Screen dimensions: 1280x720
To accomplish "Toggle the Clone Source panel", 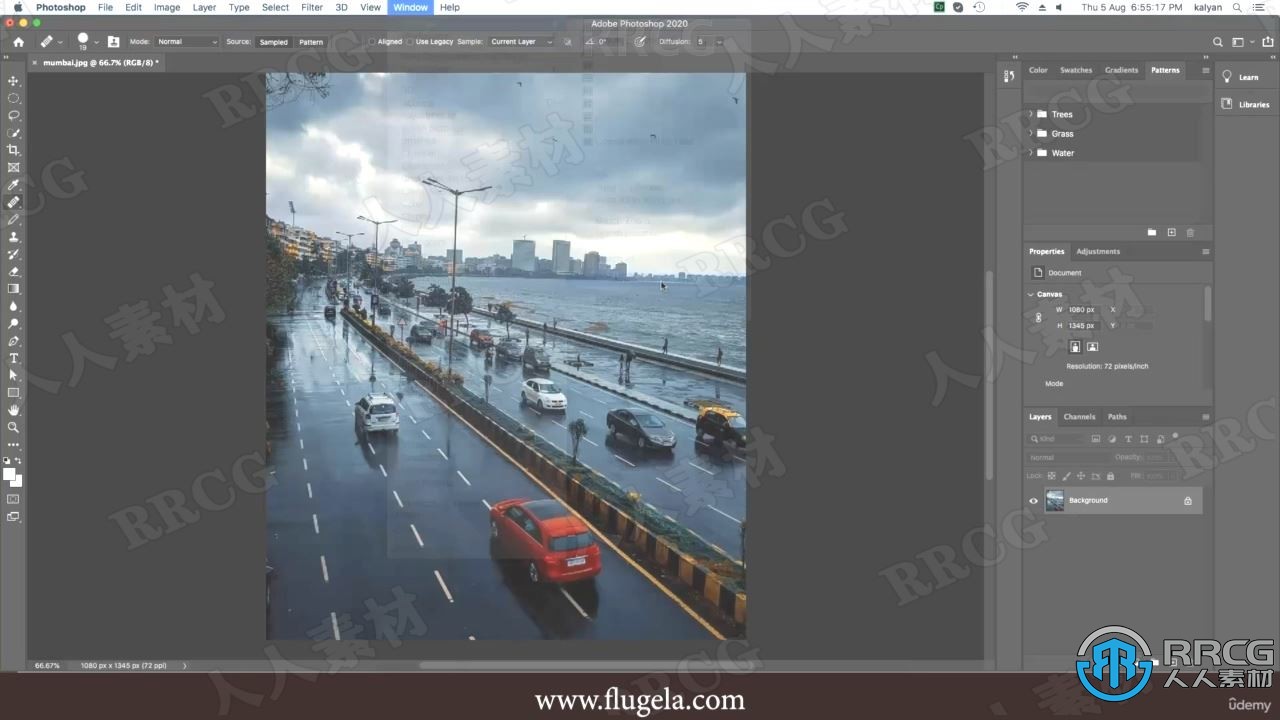I will coord(112,42).
